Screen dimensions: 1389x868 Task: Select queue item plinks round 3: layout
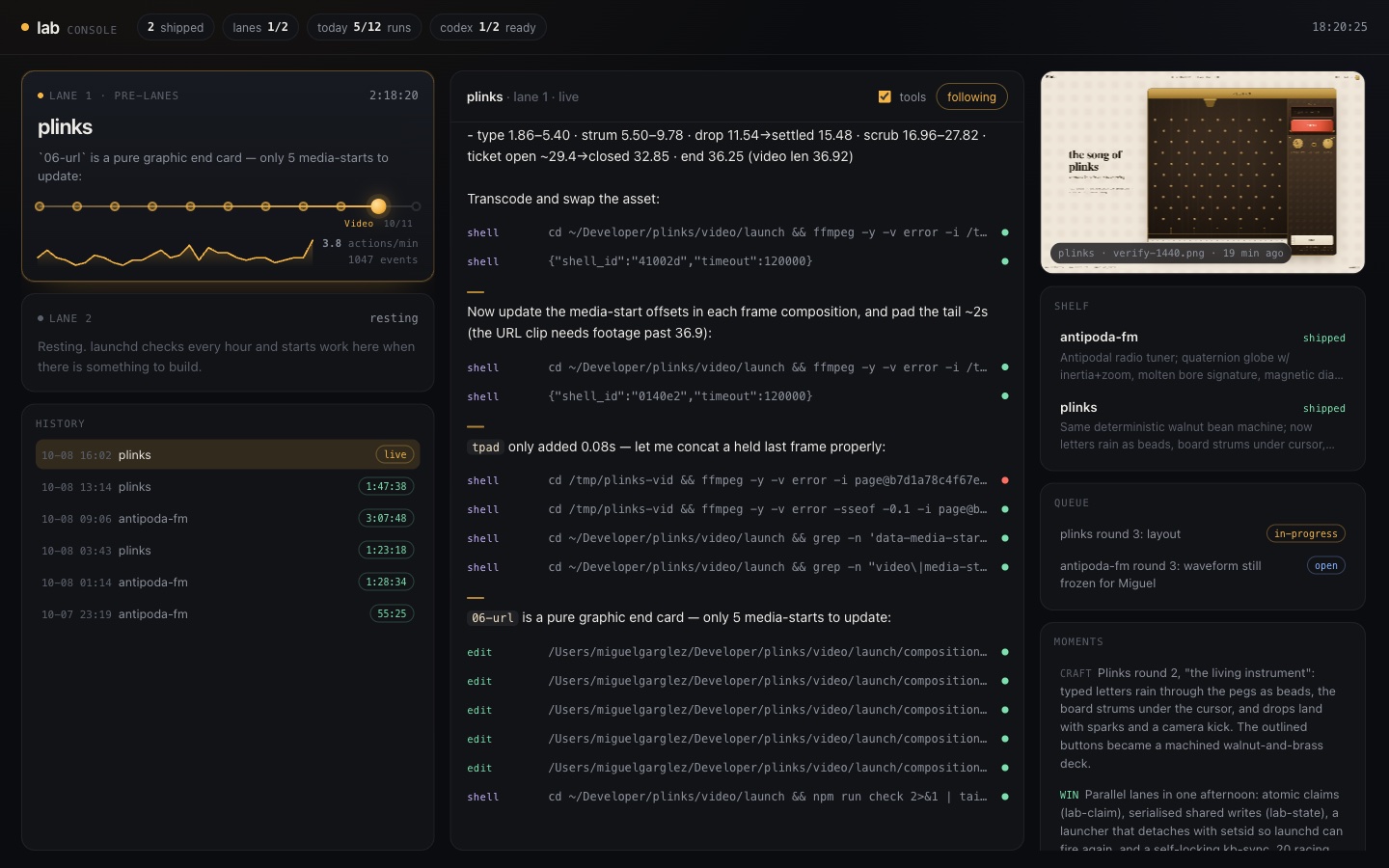1202,533
